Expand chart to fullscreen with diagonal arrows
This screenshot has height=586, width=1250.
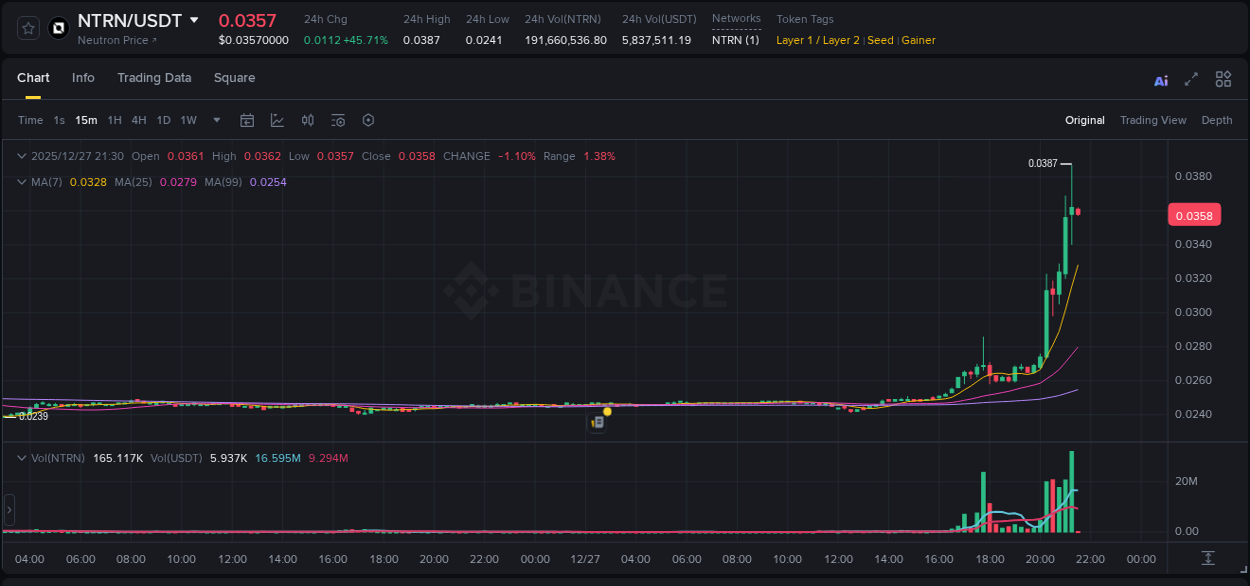1191,79
